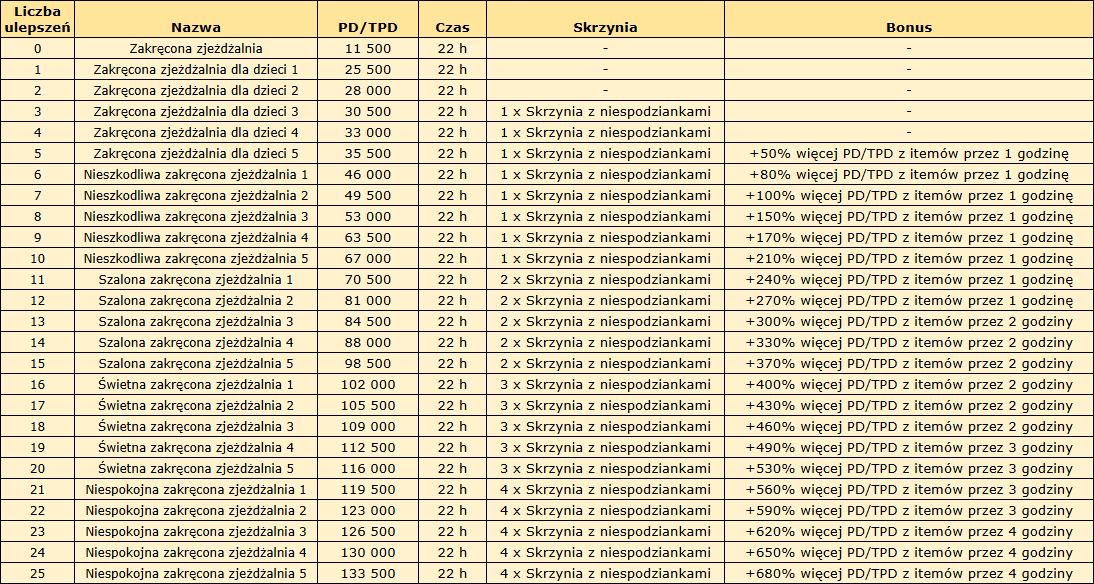The height and width of the screenshot is (584, 1094).
Task: Select the 'Świetna zakręcona zjeżdżalnia 2' cell
Action: pos(196,405)
